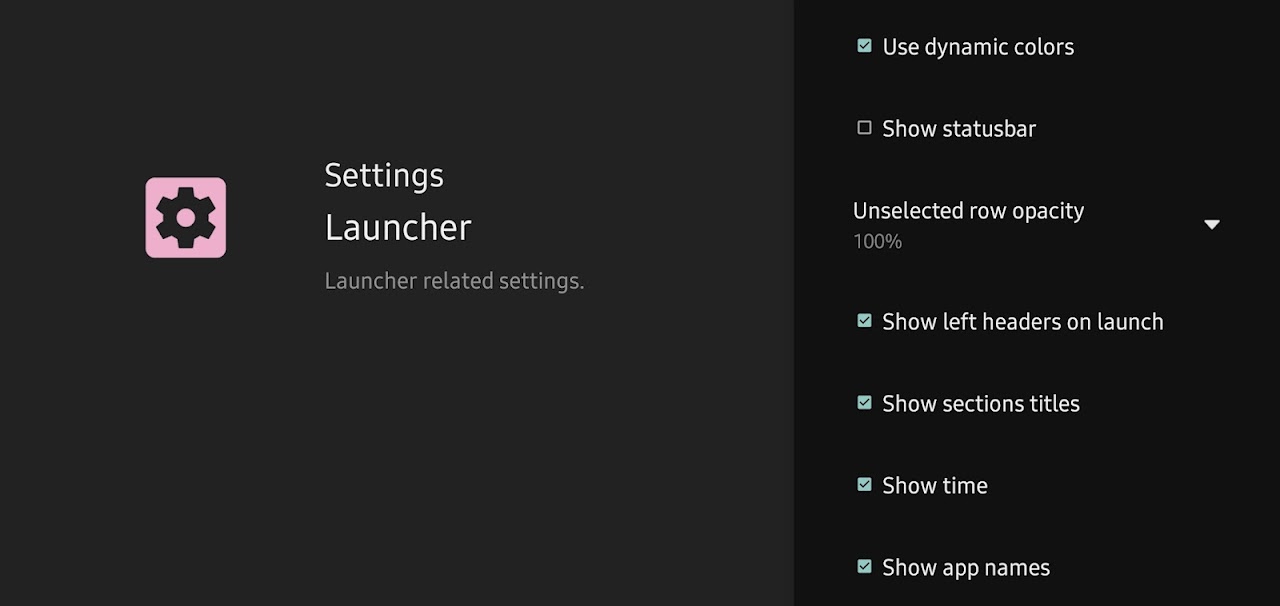
Task: Open the Unselected row opacity option label
Action: coord(968,211)
